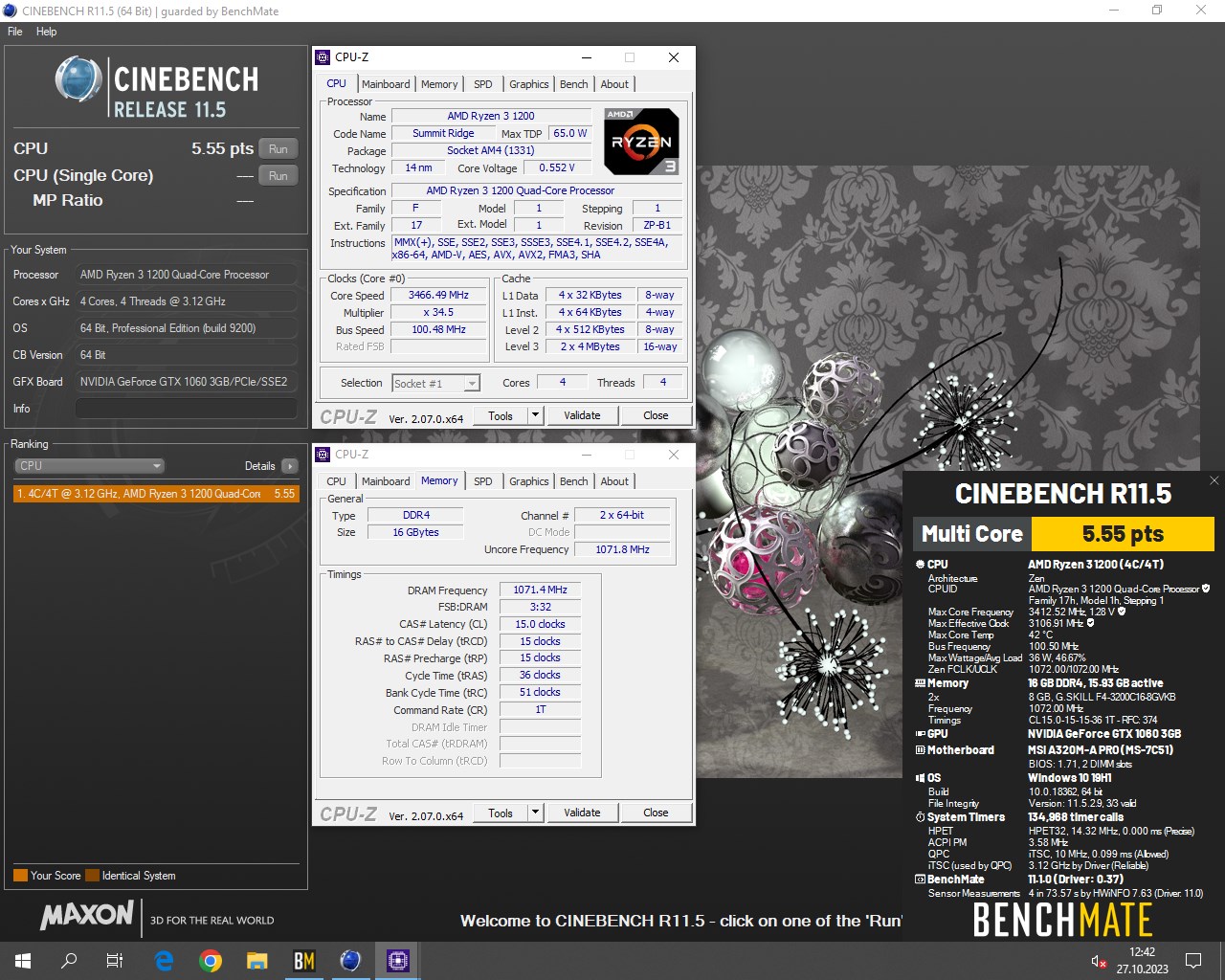Viewport: 1225px width, 980px height.
Task: Open the File menu in Cinebench
Action: tap(15, 32)
